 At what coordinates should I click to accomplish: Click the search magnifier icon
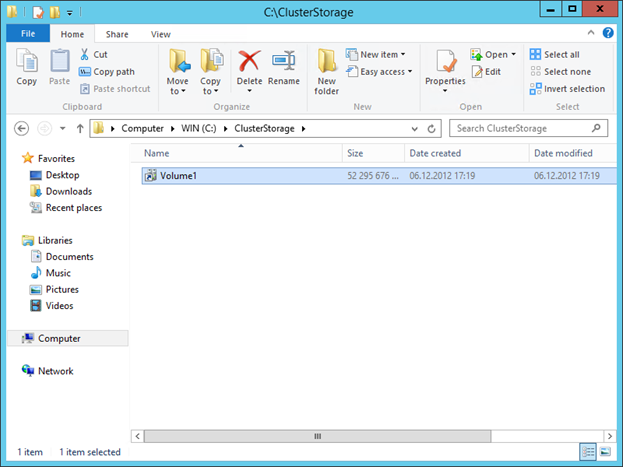tap(596, 128)
